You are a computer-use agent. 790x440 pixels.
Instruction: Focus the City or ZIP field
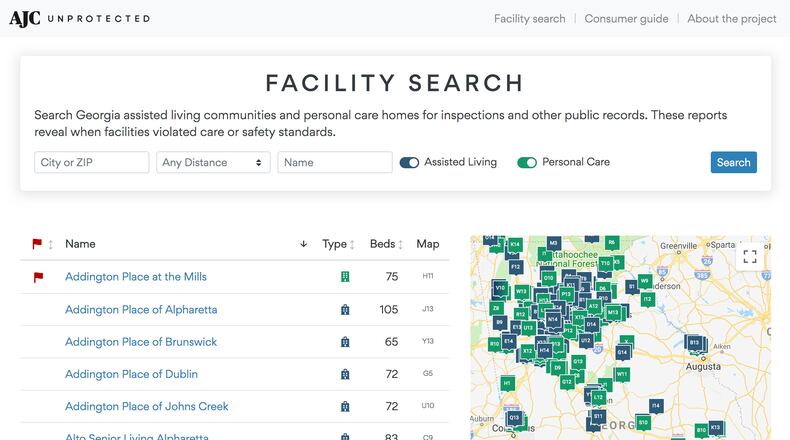click(x=92, y=162)
